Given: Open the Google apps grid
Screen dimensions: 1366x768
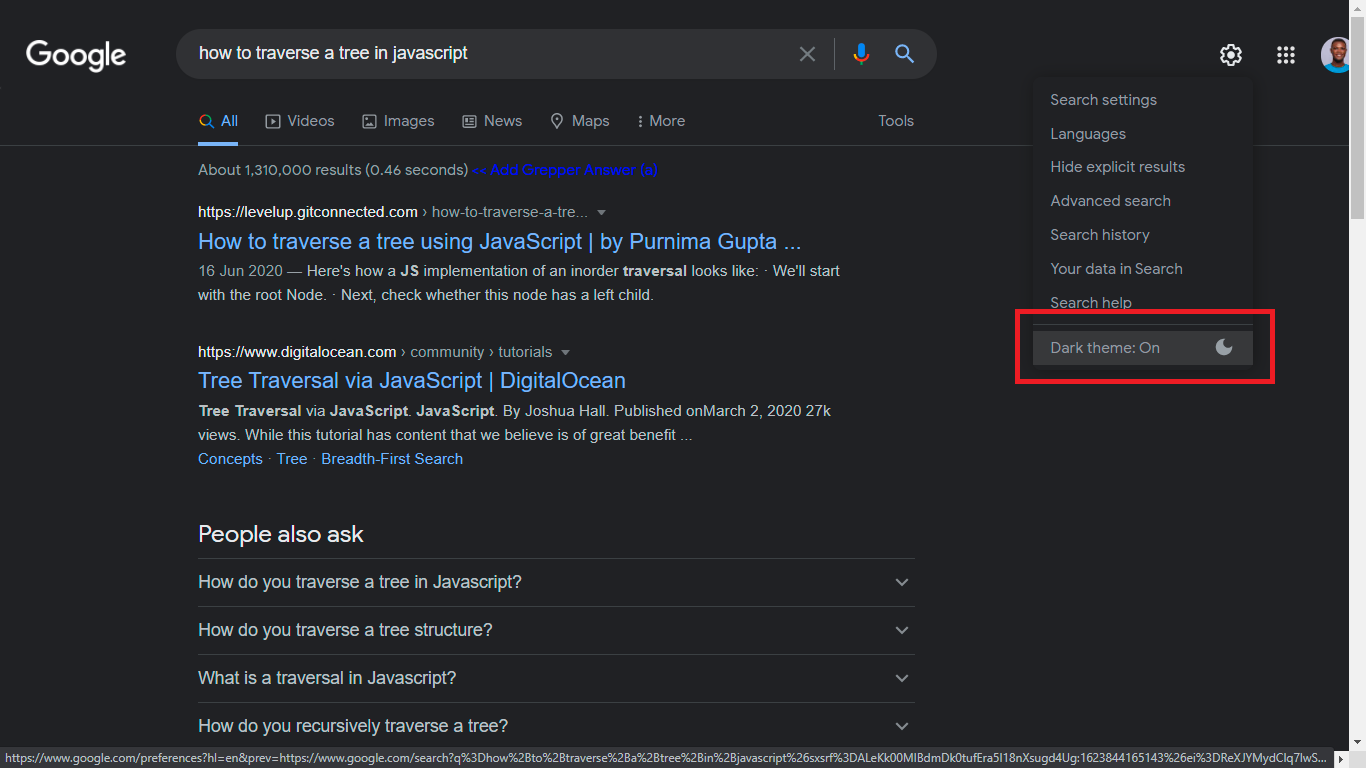Looking at the screenshot, I should (1286, 55).
